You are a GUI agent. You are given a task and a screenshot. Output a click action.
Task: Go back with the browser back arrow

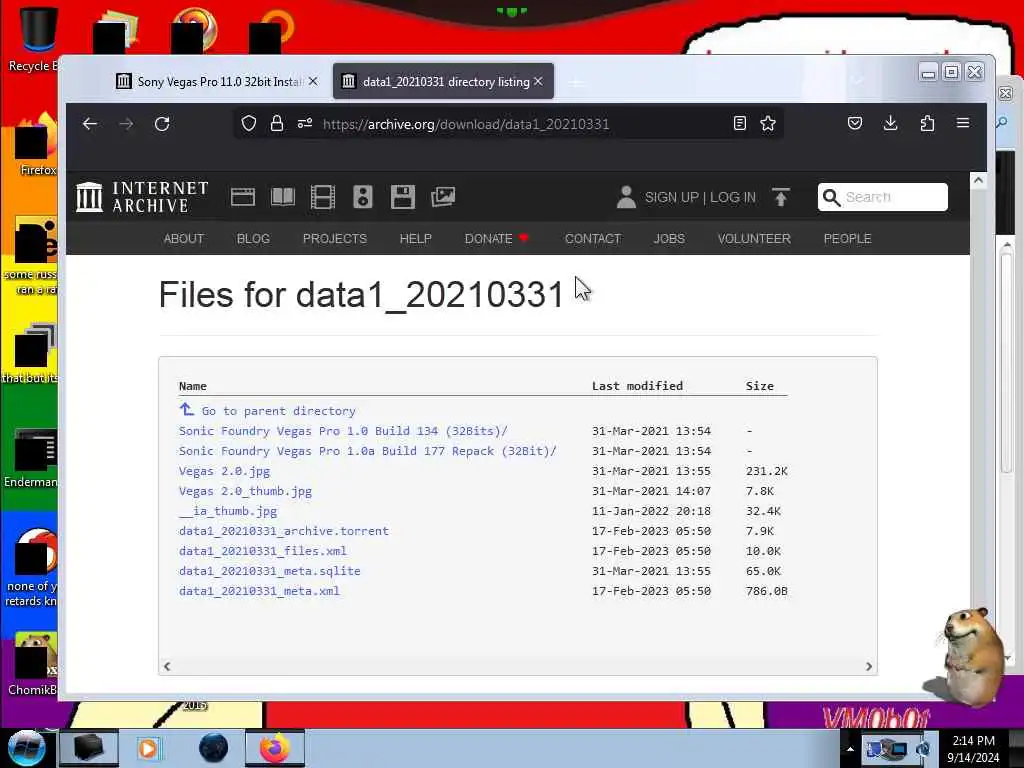coord(90,124)
